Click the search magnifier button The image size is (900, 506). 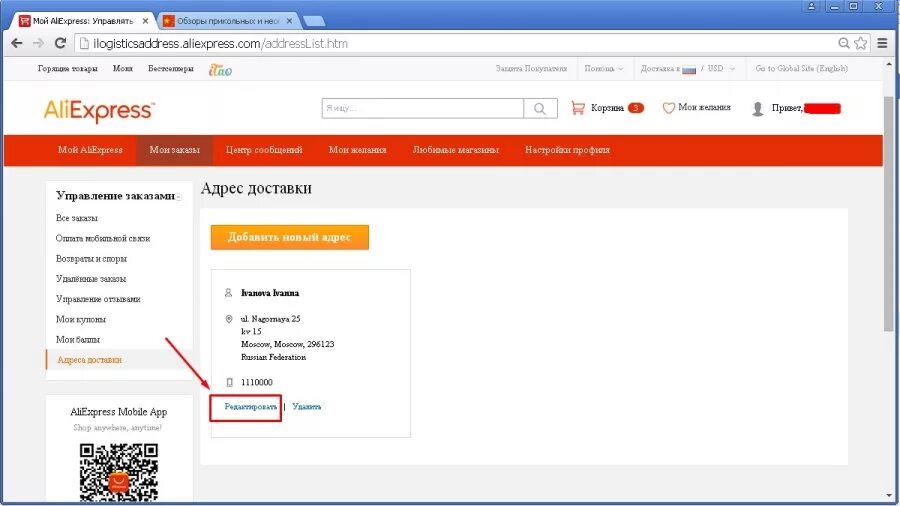click(540, 108)
